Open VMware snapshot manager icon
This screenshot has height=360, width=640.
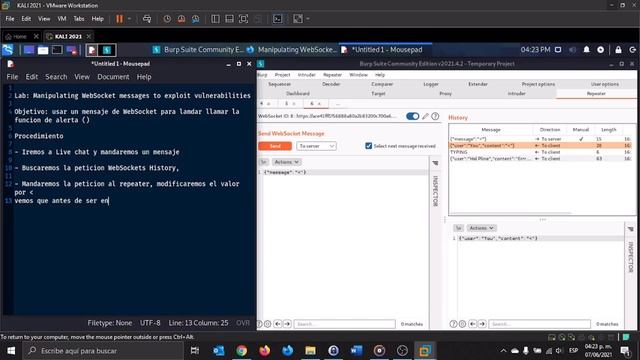[x=196, y=19]
